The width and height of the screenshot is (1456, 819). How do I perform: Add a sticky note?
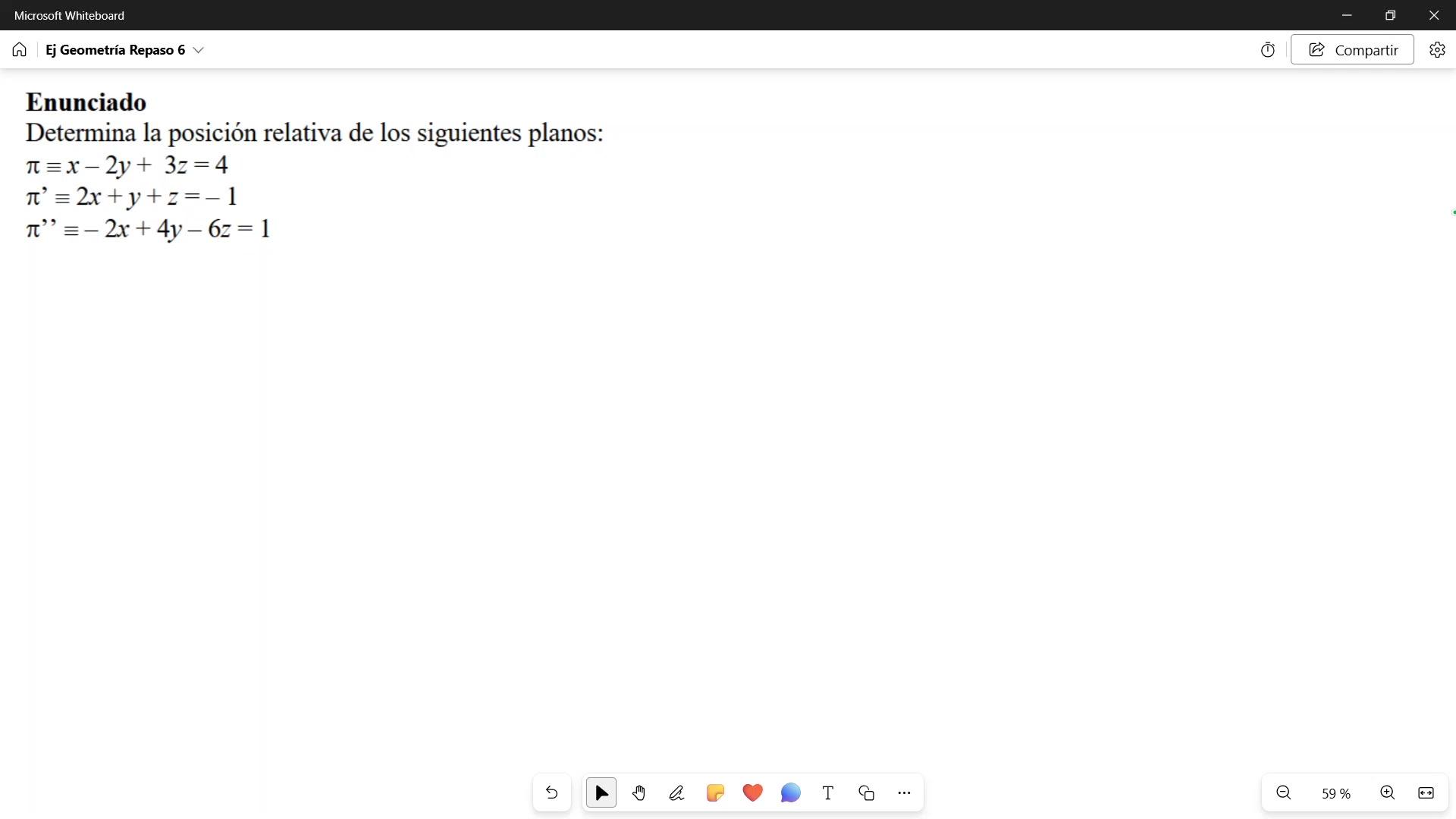pos(714,792)
